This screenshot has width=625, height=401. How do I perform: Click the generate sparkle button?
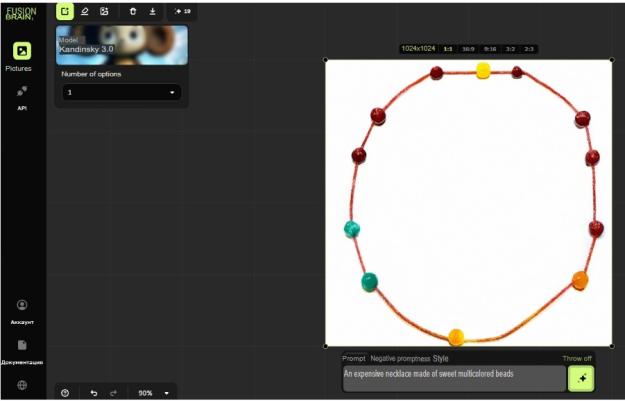tap(581, 378)
